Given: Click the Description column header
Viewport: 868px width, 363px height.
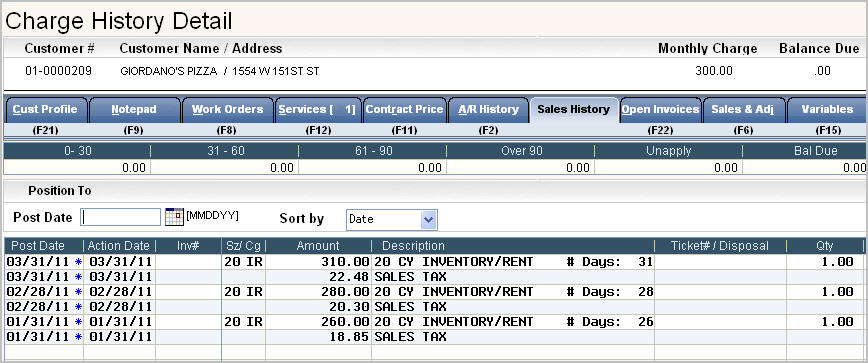Looking at the screenshot, I should click(414, 245).
